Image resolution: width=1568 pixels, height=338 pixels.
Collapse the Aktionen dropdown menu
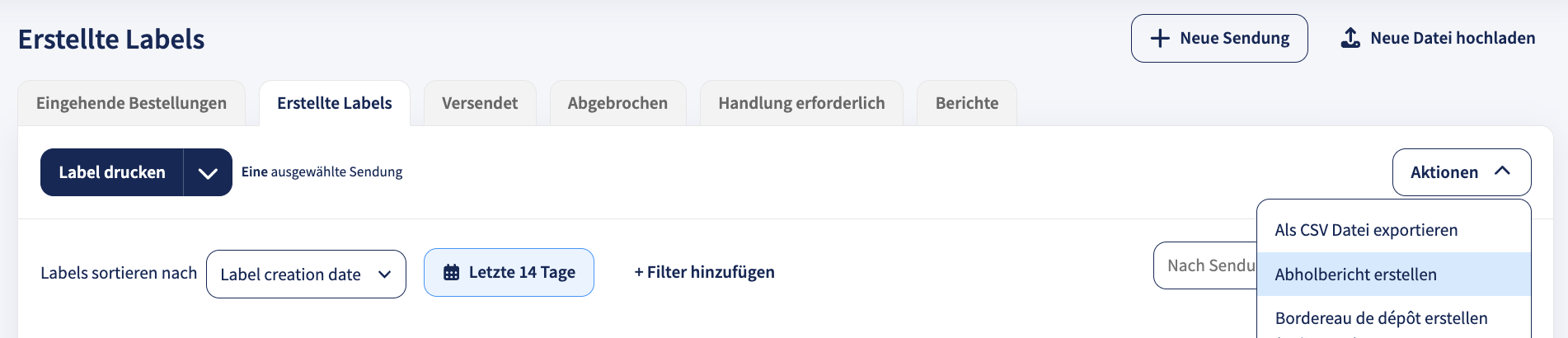pyautogui.click(x=1461, y=172)
